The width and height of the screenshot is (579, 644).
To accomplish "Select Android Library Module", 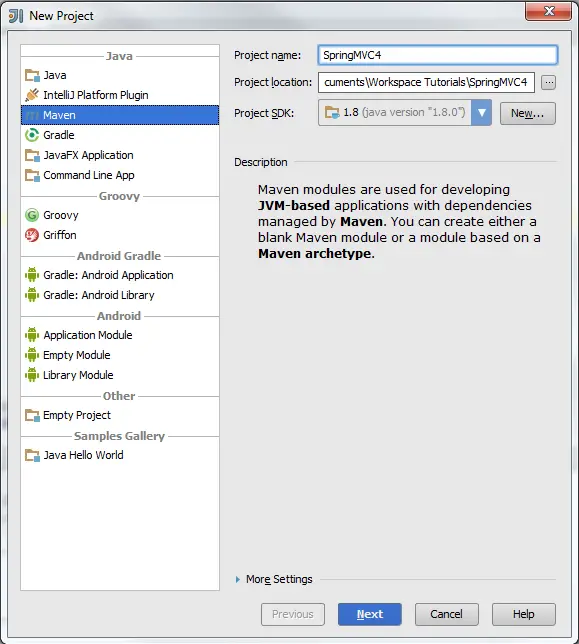I will [x=120, y=375].
